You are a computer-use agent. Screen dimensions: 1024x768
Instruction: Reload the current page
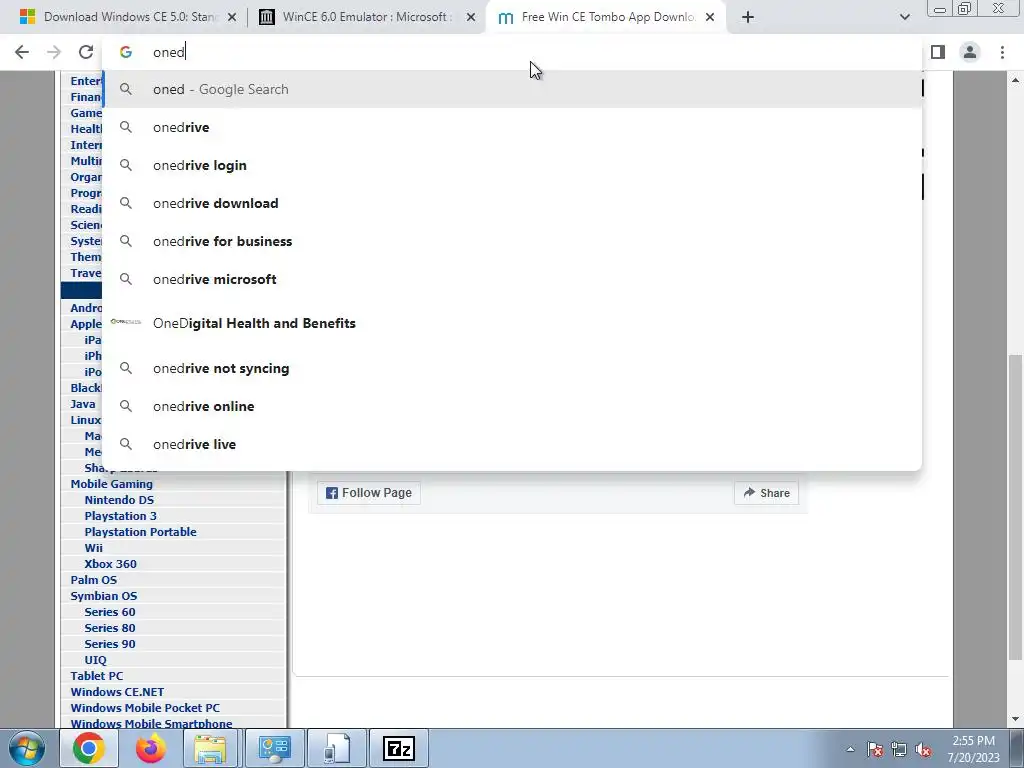point(86,52)
